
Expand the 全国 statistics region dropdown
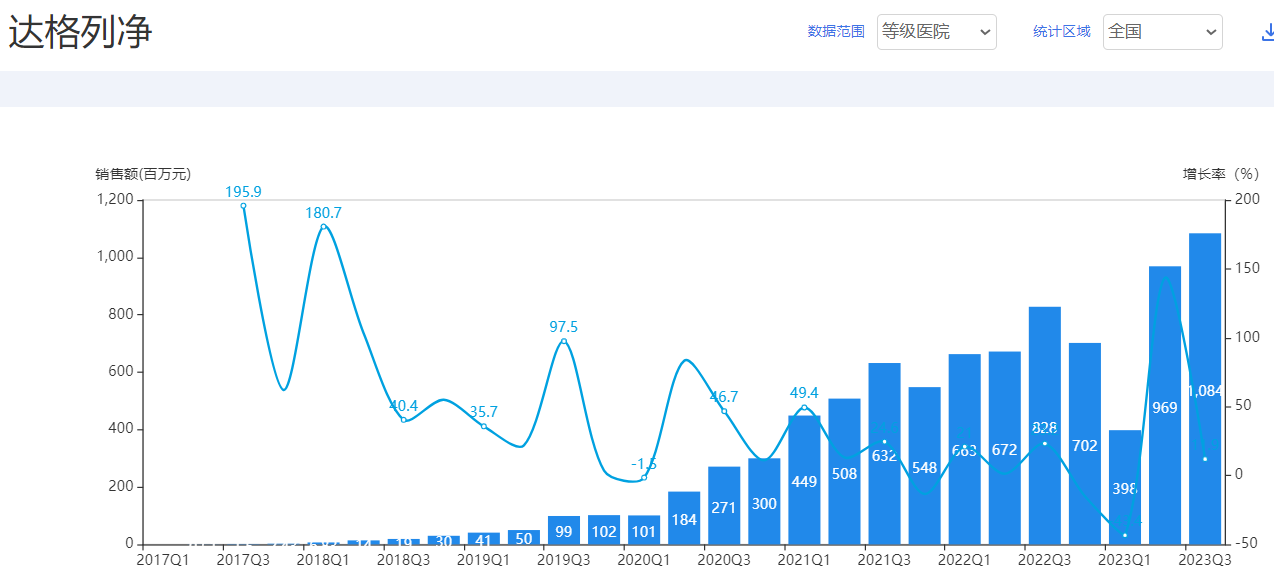[x=1162, y=32]
